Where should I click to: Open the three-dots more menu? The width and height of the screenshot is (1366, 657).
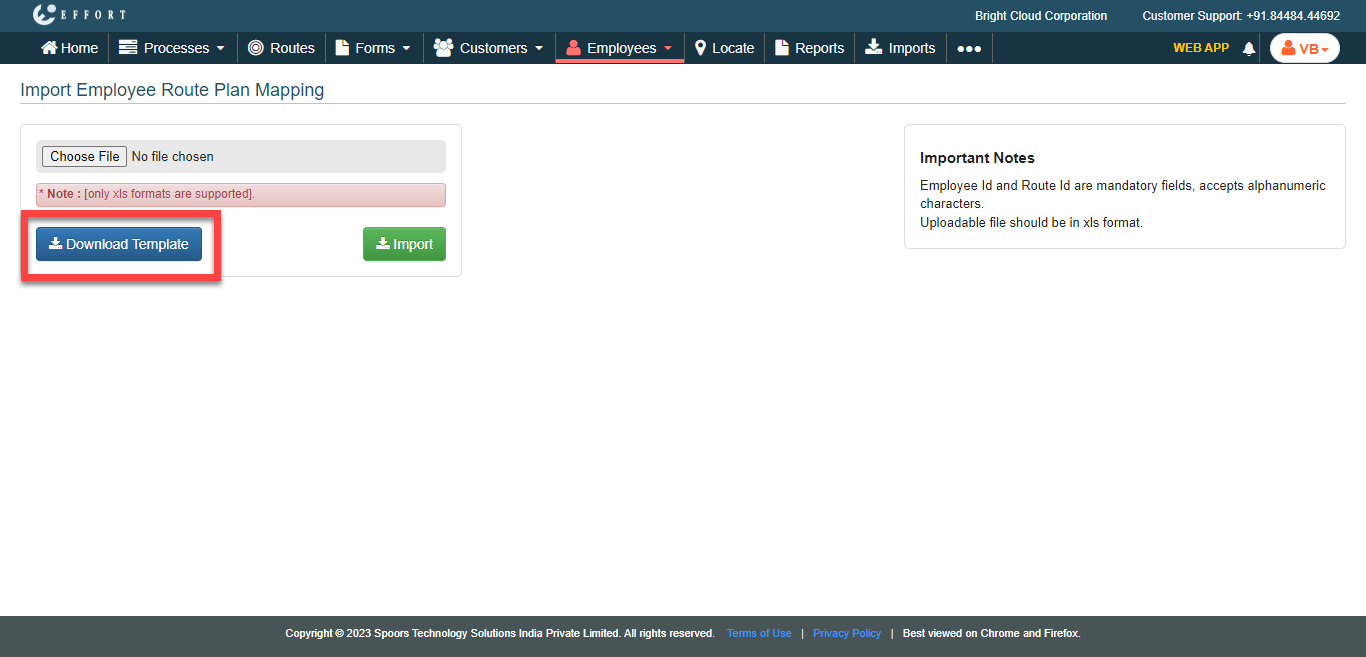click(x=968, y=48)
